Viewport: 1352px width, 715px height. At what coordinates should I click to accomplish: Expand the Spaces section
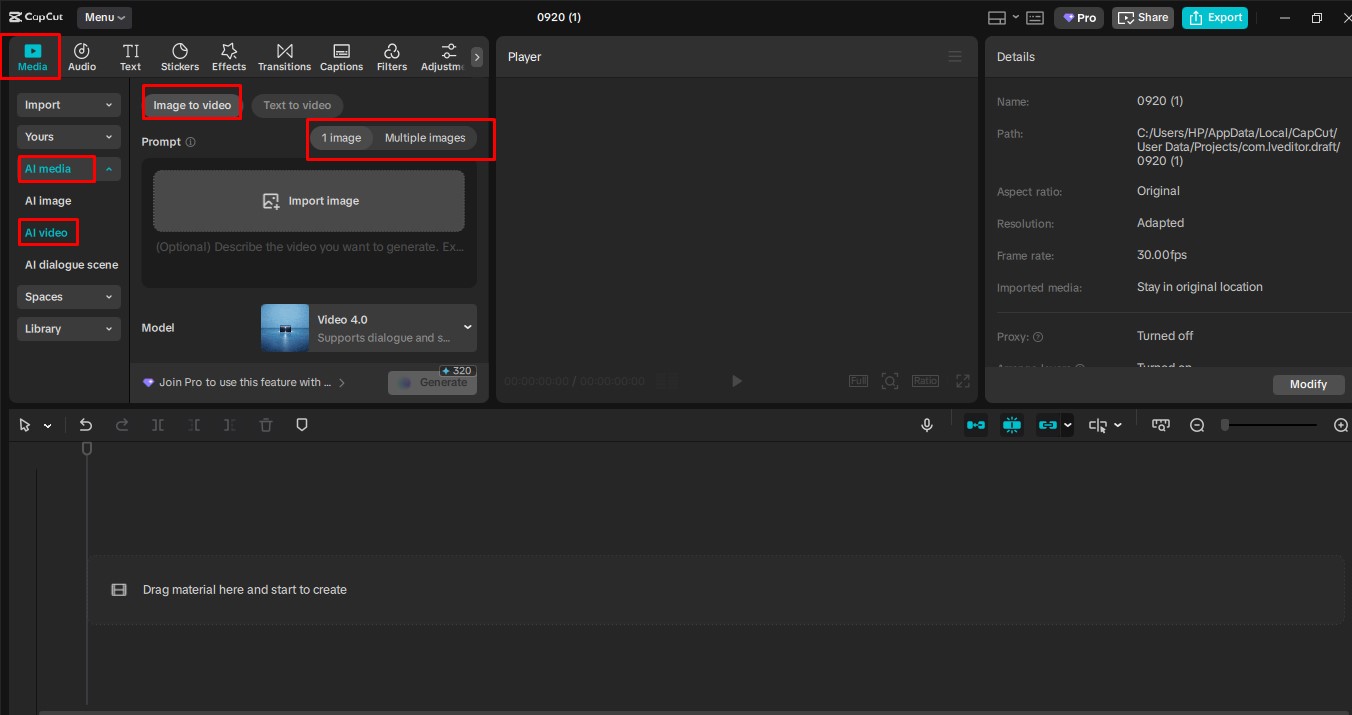click(68, 296)
